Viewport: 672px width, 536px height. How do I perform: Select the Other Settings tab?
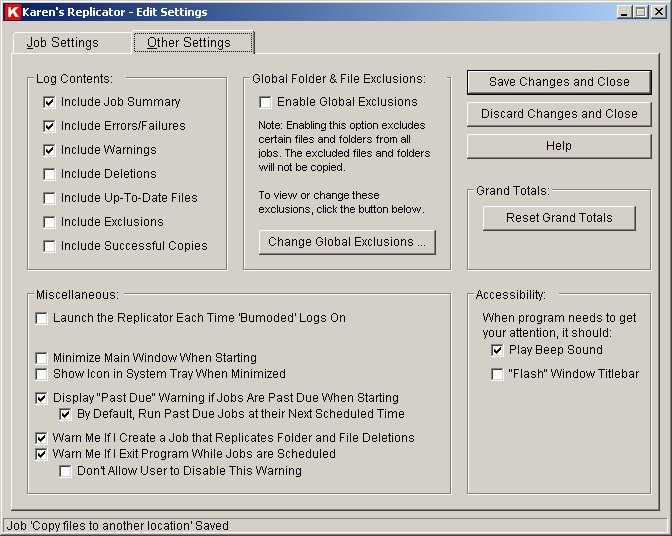pos(189,43)
